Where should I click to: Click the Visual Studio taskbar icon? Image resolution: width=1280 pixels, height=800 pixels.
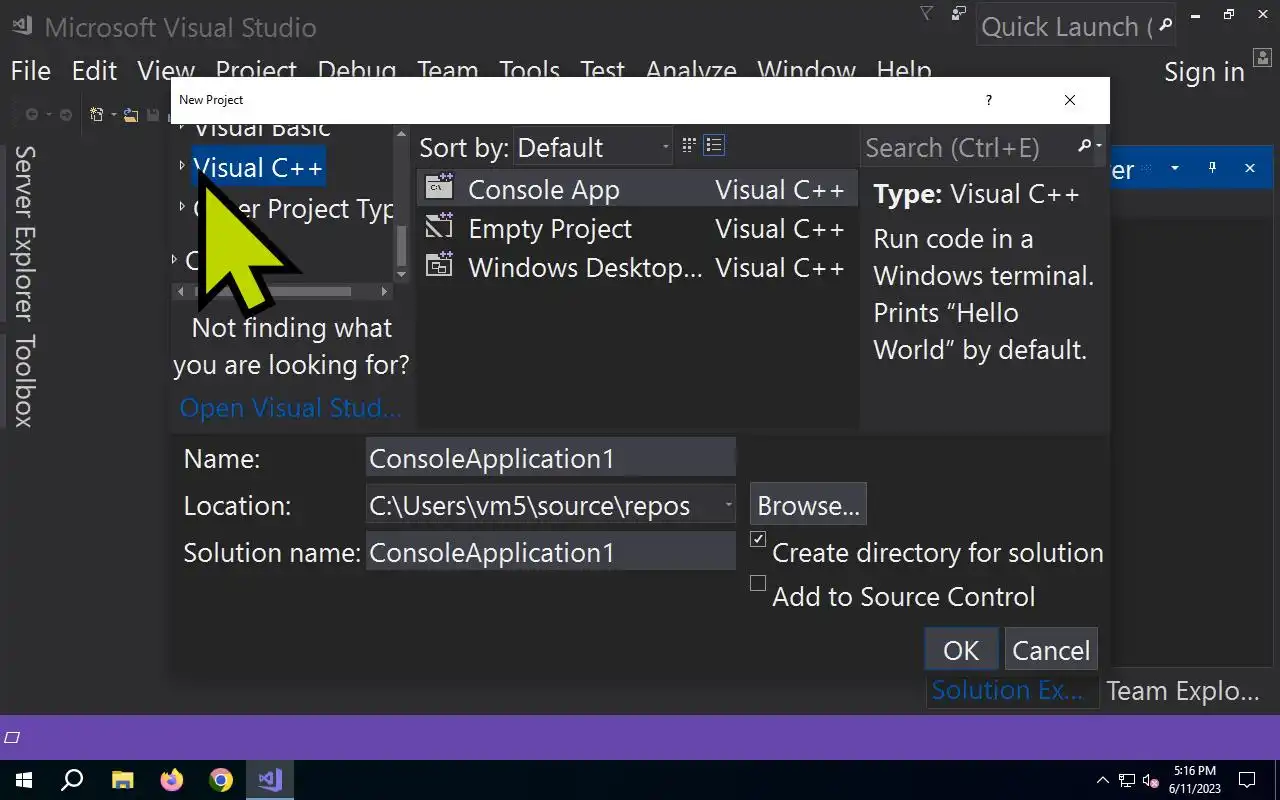click(270, 780)
